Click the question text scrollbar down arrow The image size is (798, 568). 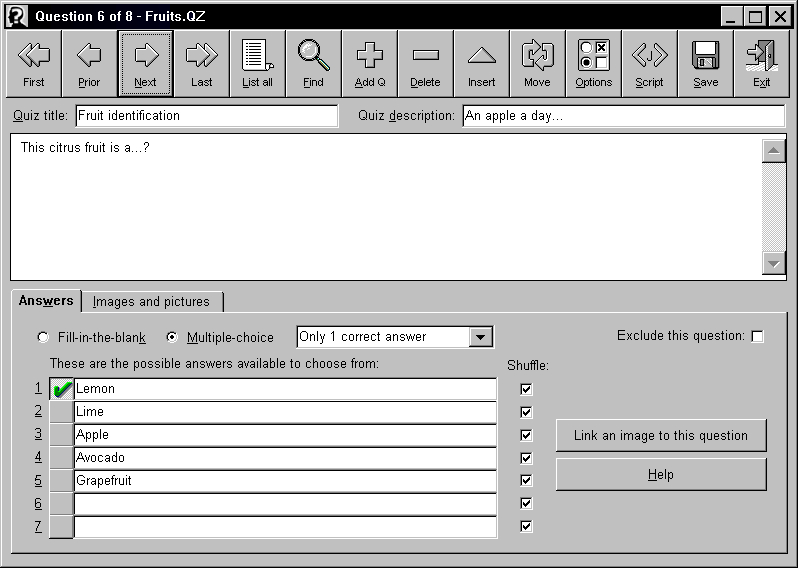click(x=774, y=264)
